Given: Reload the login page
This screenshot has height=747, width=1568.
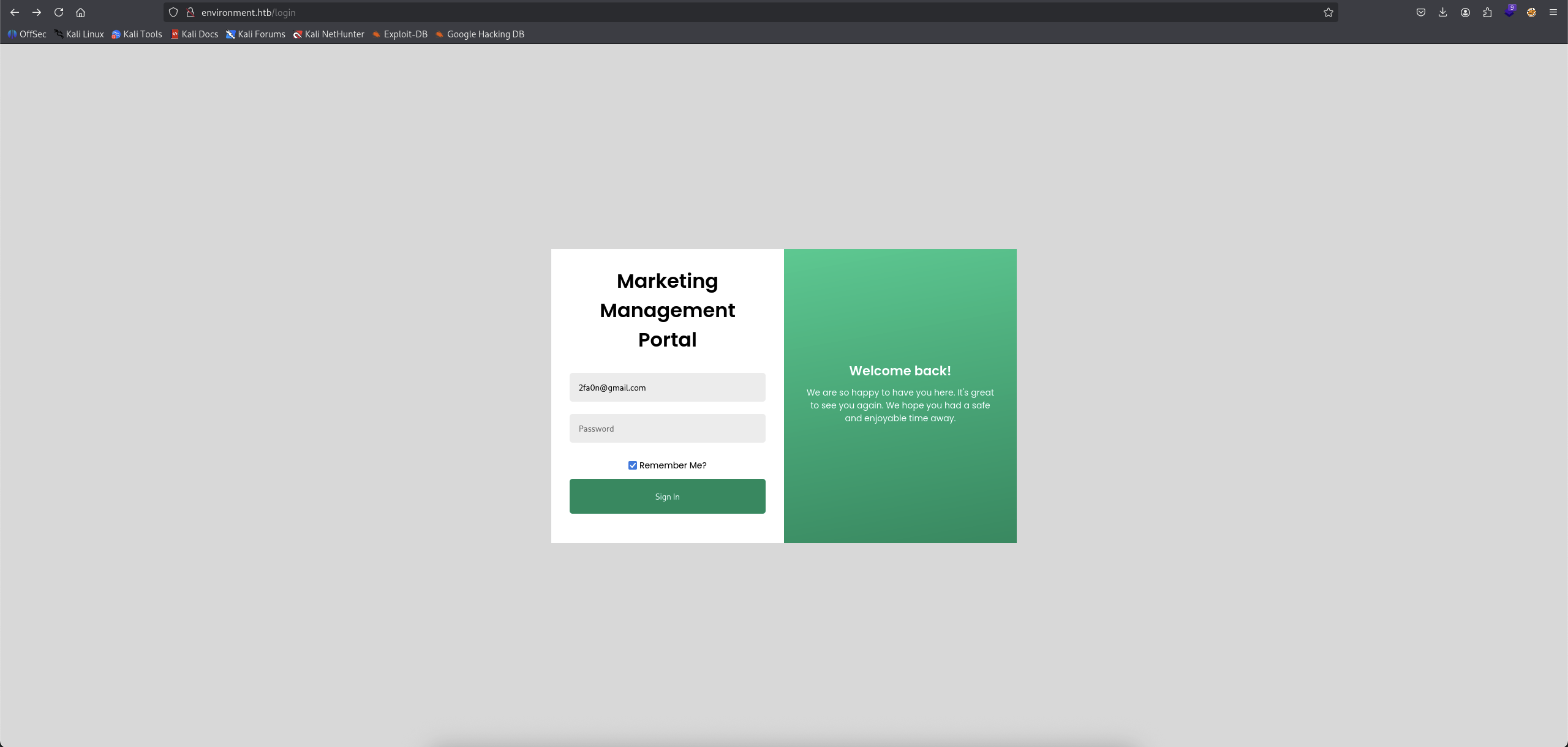Looking at the screenshot, I should coord(59,12).
